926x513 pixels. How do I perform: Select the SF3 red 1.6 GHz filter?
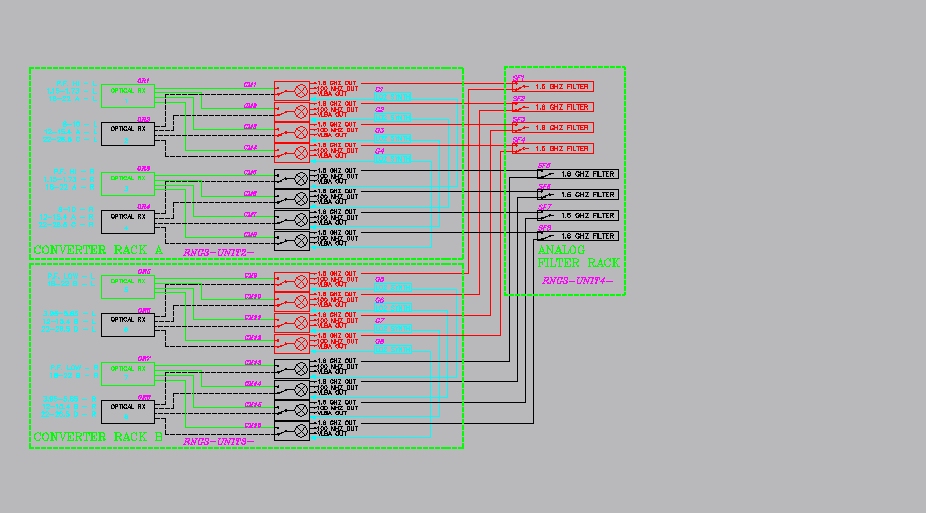point(553,128)
